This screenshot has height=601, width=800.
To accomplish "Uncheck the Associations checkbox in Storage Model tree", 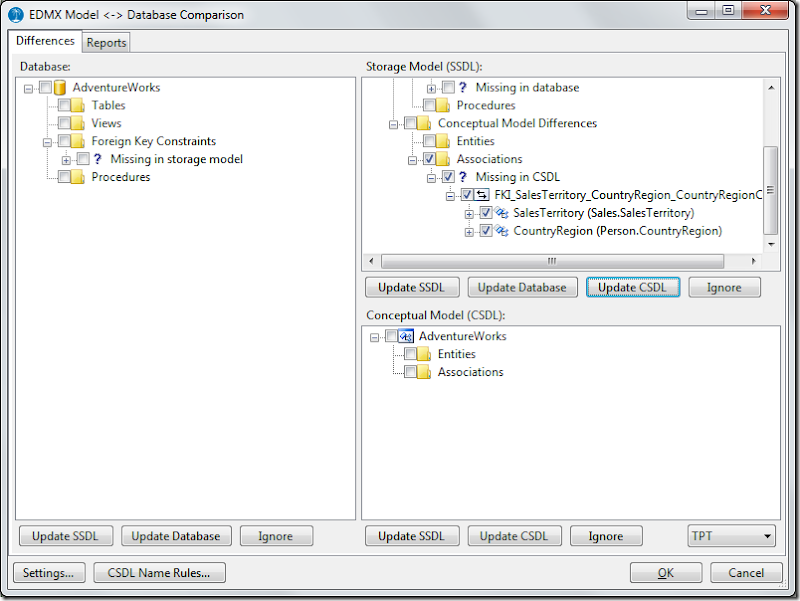I will pyautogui.click(x=430, y=159).
